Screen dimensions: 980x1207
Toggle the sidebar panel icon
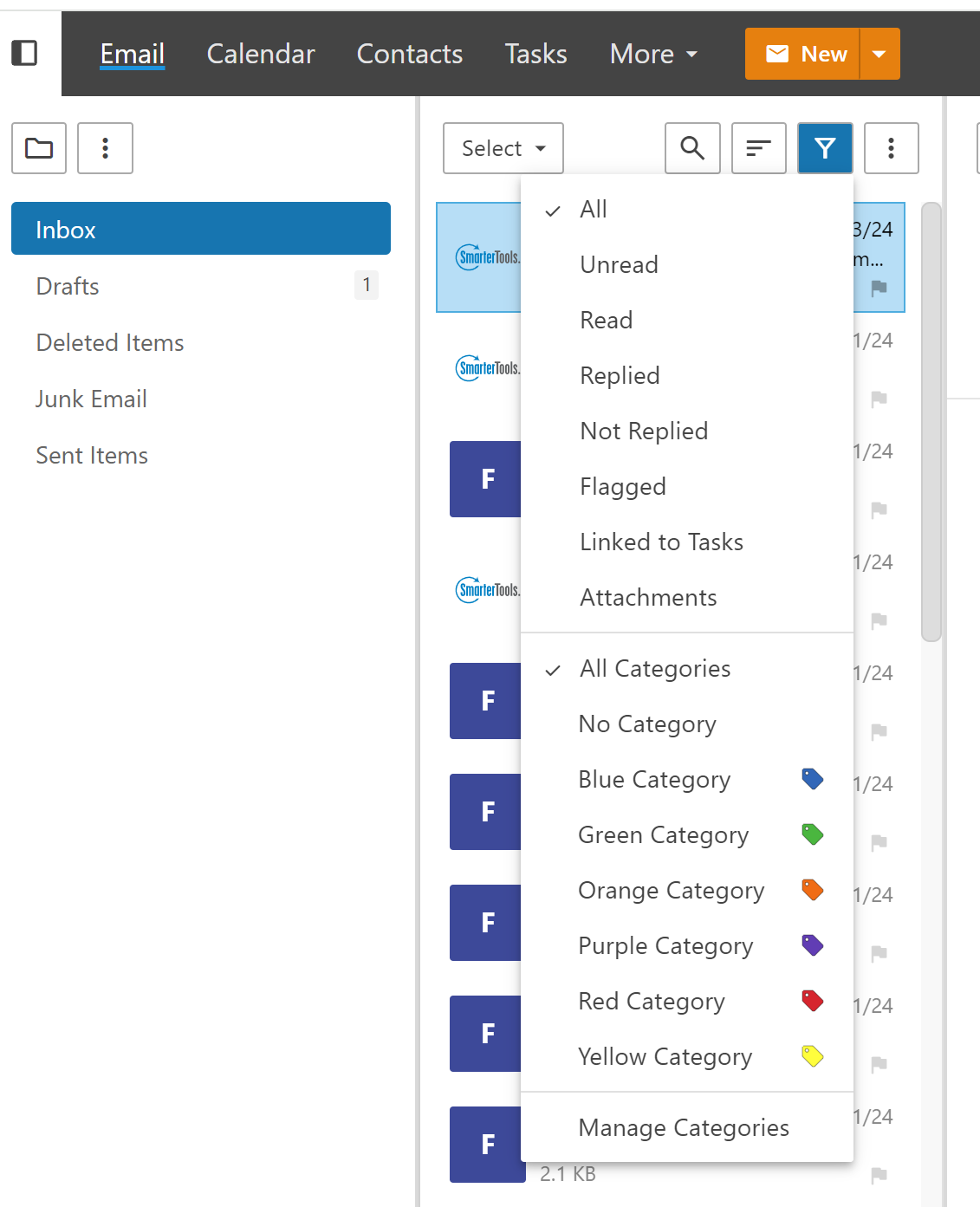pos(24,53)
